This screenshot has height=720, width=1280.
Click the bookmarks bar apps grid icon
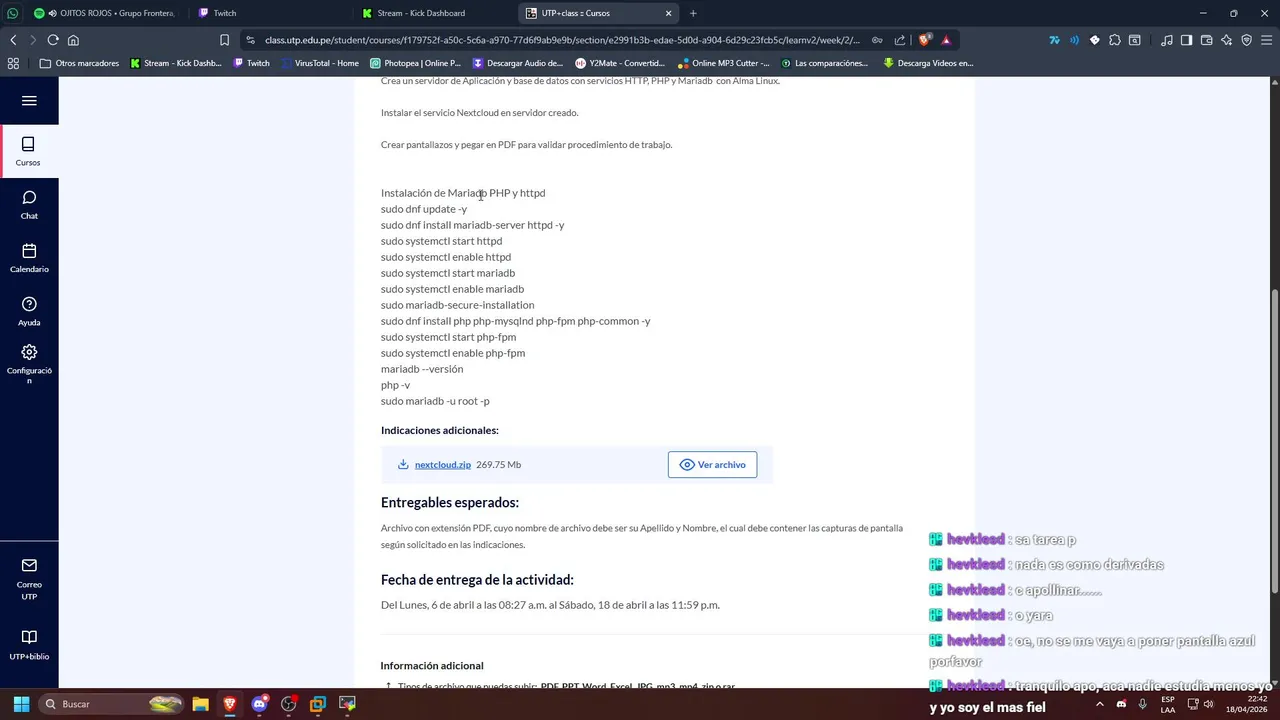coord(13,63)
